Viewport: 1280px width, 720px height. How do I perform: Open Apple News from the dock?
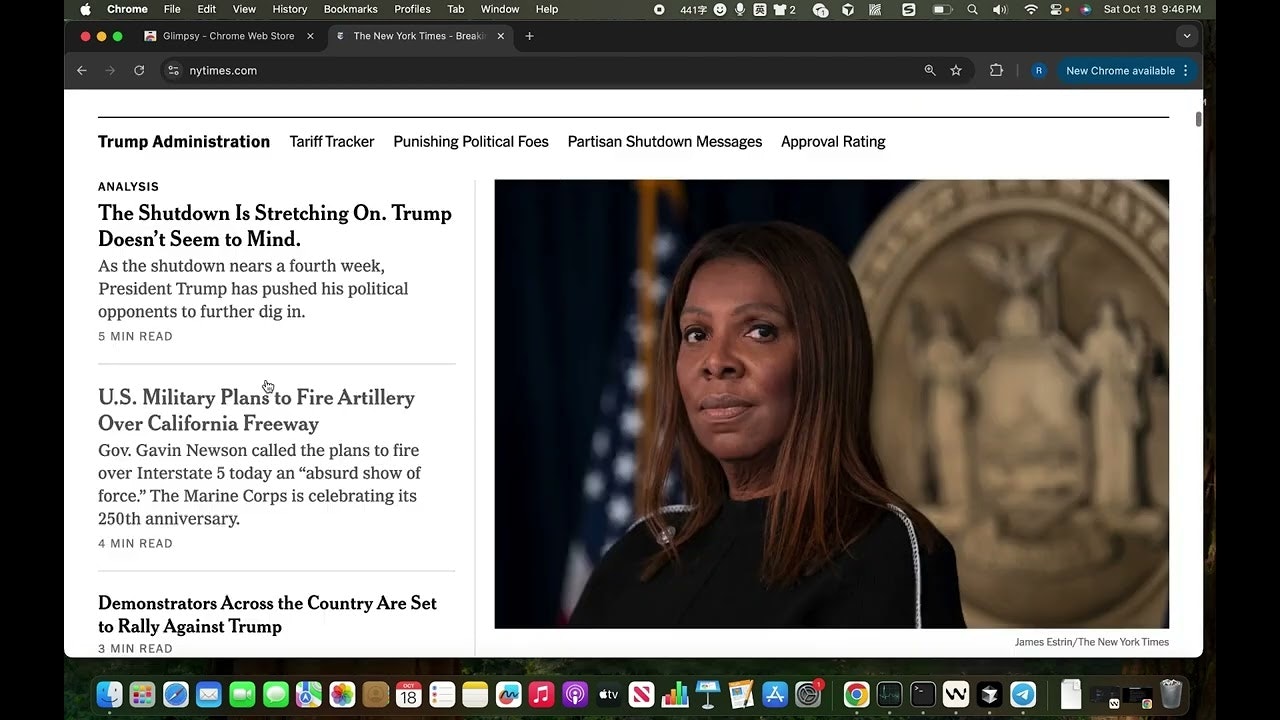coord(641,694)
